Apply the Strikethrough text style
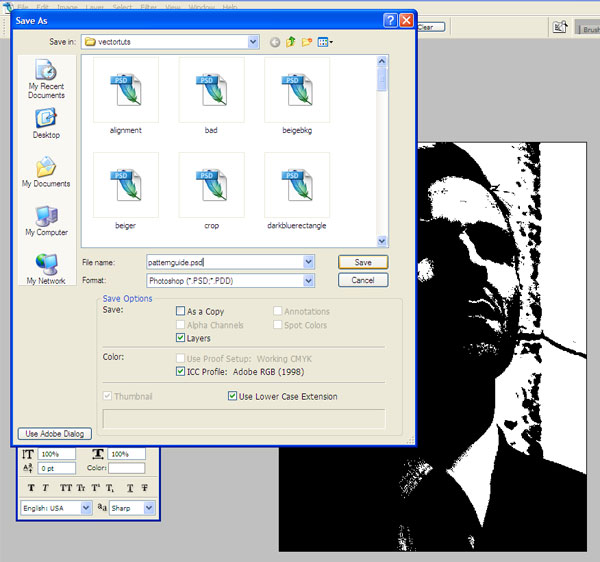The image size is (600, 562). tap(146, 488)
